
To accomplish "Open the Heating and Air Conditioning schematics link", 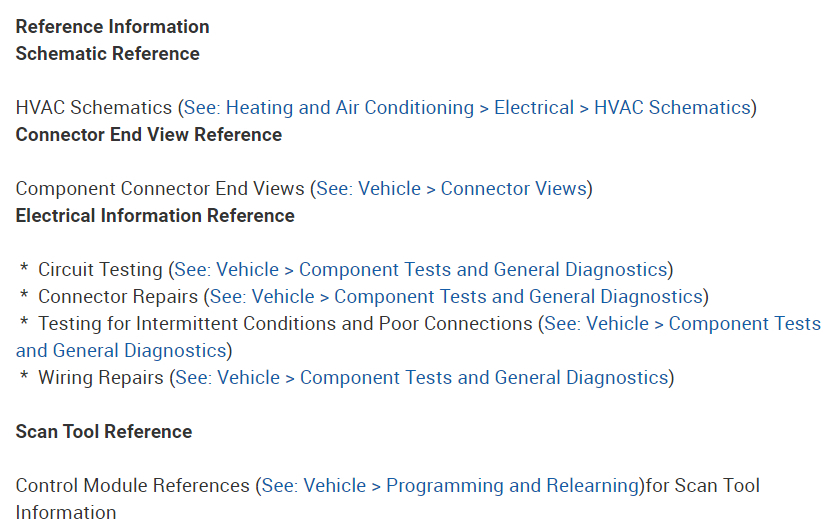I will (x=467, y=107).
